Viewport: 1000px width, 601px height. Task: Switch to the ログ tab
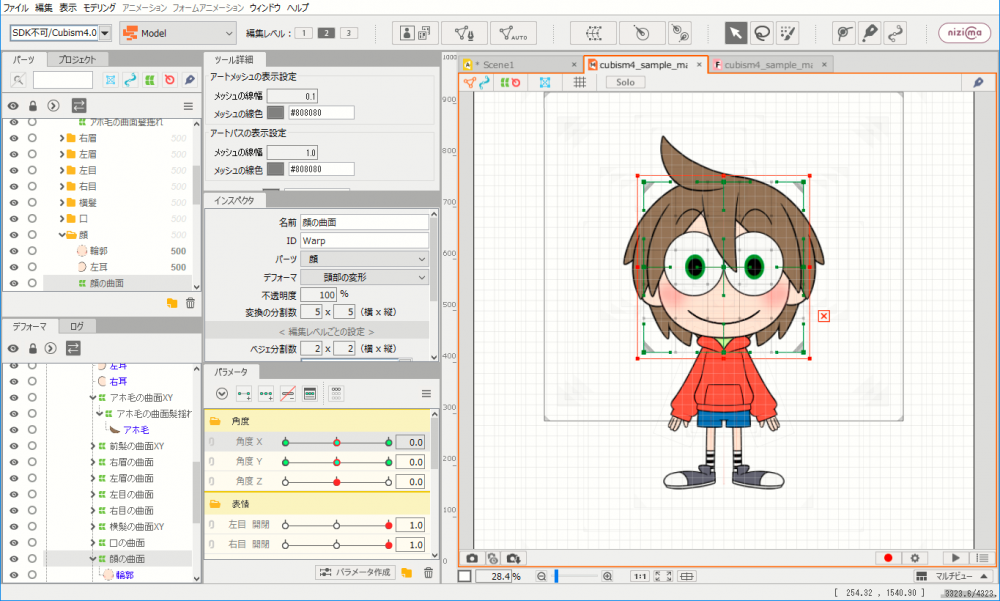(77, 326)
